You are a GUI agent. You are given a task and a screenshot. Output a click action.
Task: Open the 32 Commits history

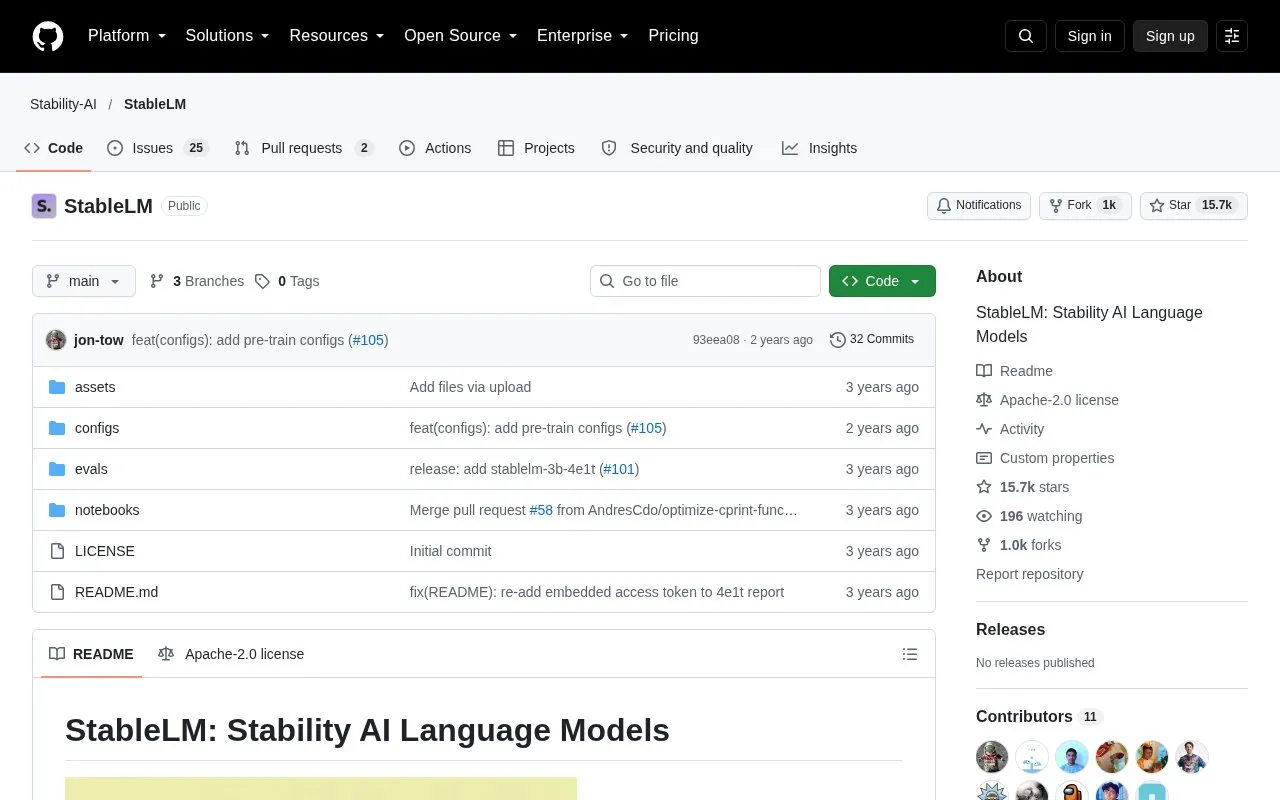(872, 340)
